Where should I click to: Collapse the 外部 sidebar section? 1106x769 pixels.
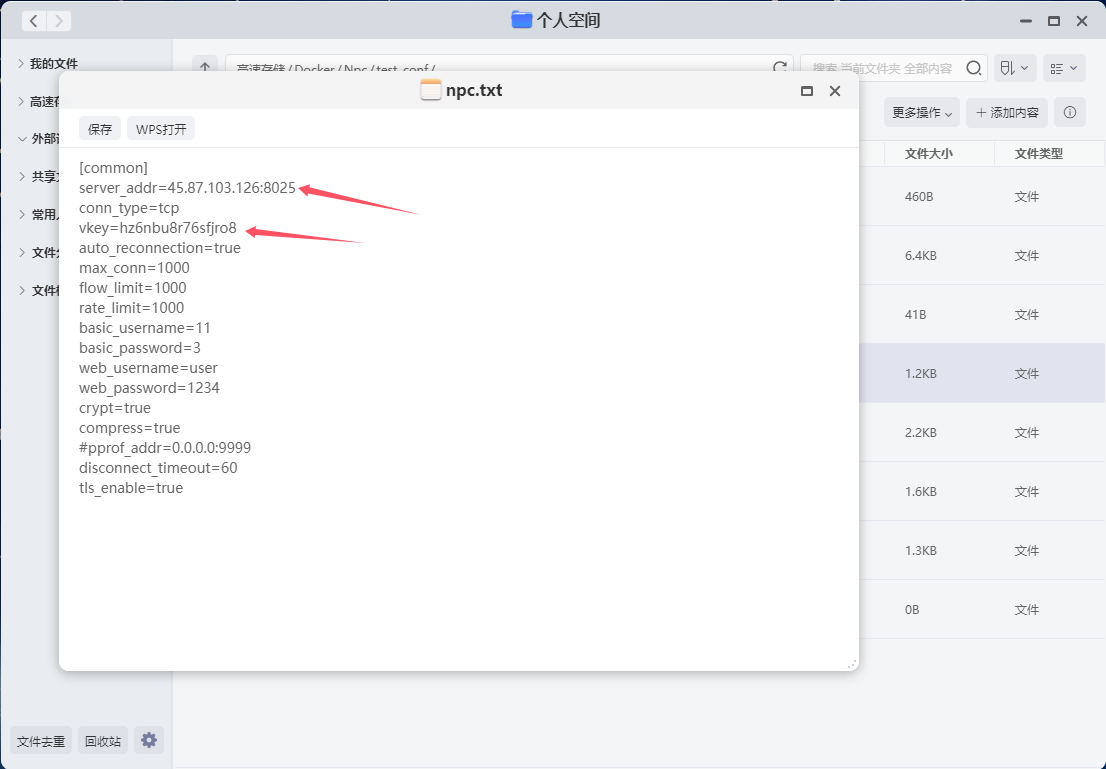tap(21, 139)
